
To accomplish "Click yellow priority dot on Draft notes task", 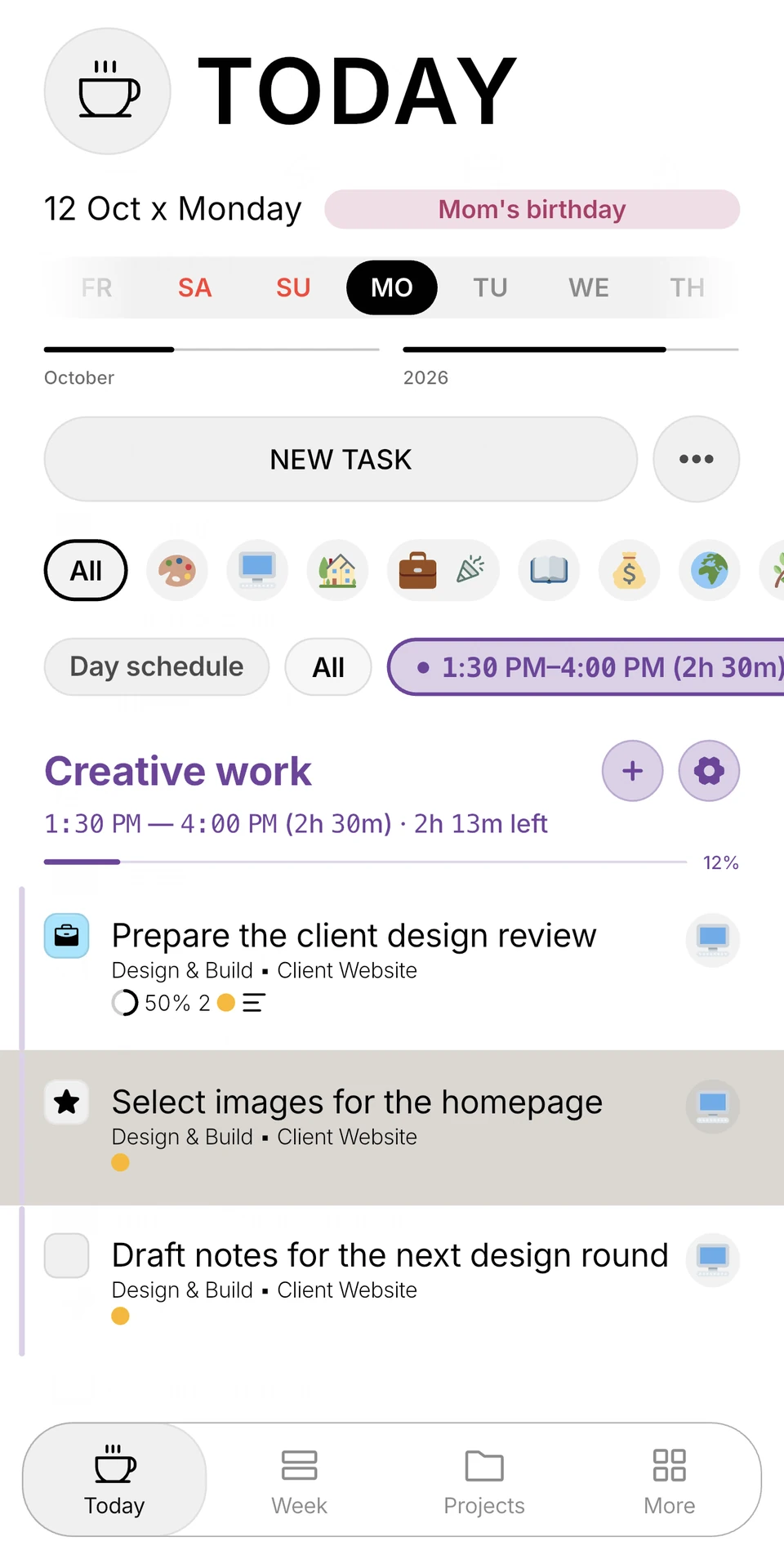I will click(x=120, y=1316).
